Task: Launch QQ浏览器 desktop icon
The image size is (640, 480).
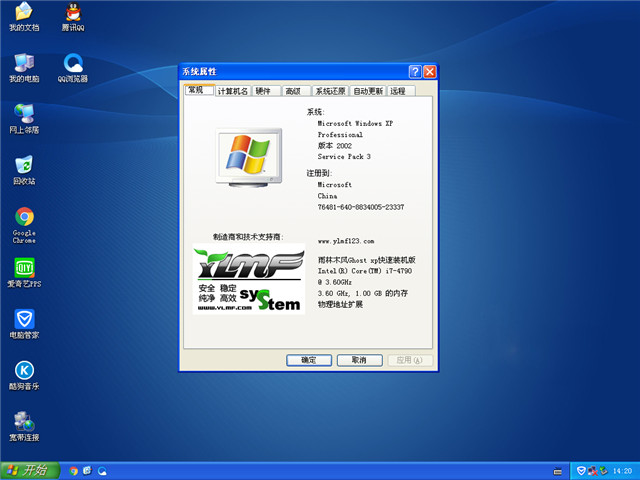Action: tap(73, 68)
